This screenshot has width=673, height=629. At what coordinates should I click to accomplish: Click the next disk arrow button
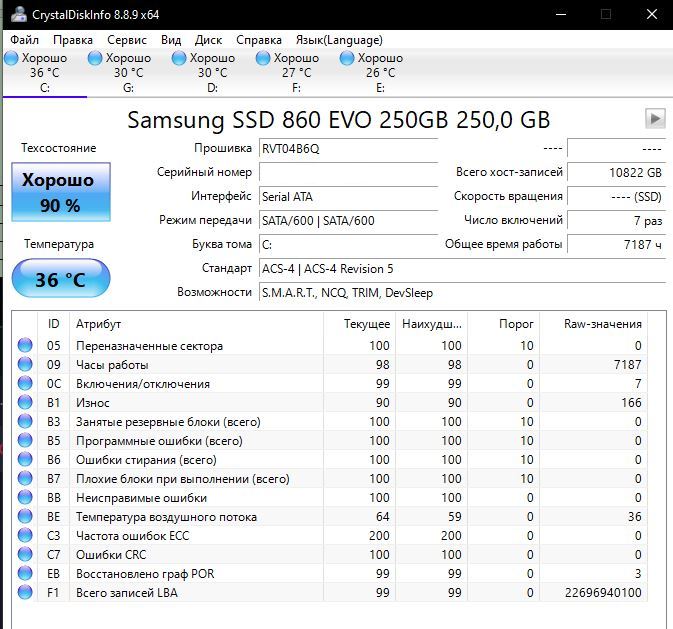click(655, 119)
